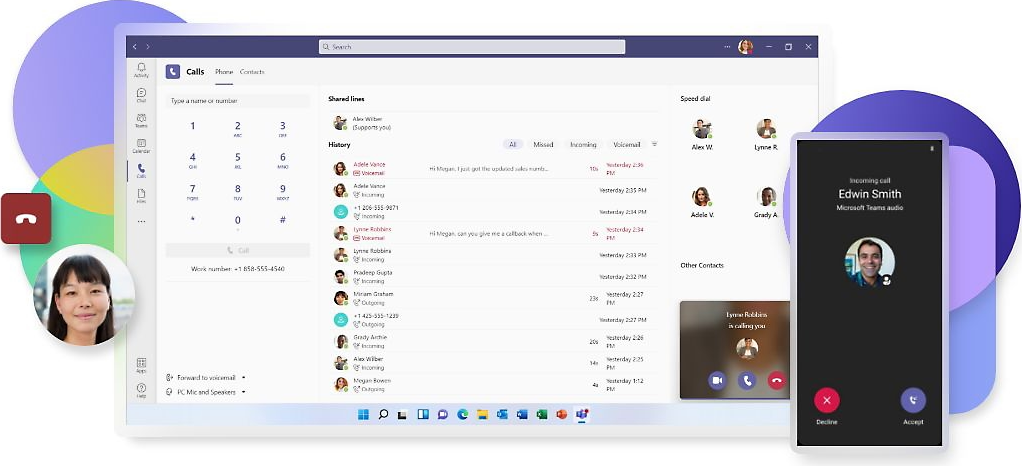The width and height of the screenshot is (1022, 466).
Task: Click the red hang-up icon beside the woman's photo
Action: (x=26, y=218)
